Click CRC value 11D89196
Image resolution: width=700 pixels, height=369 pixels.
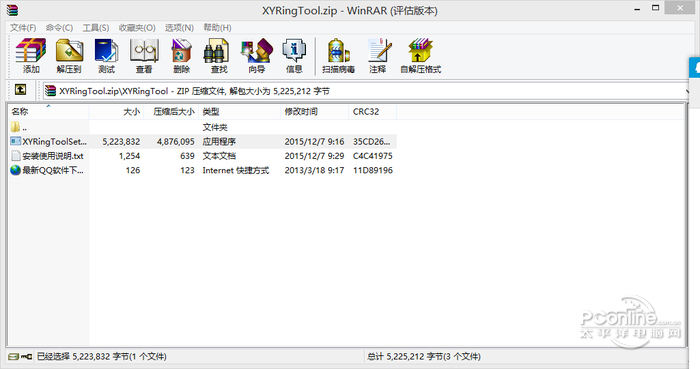(373, 170)
